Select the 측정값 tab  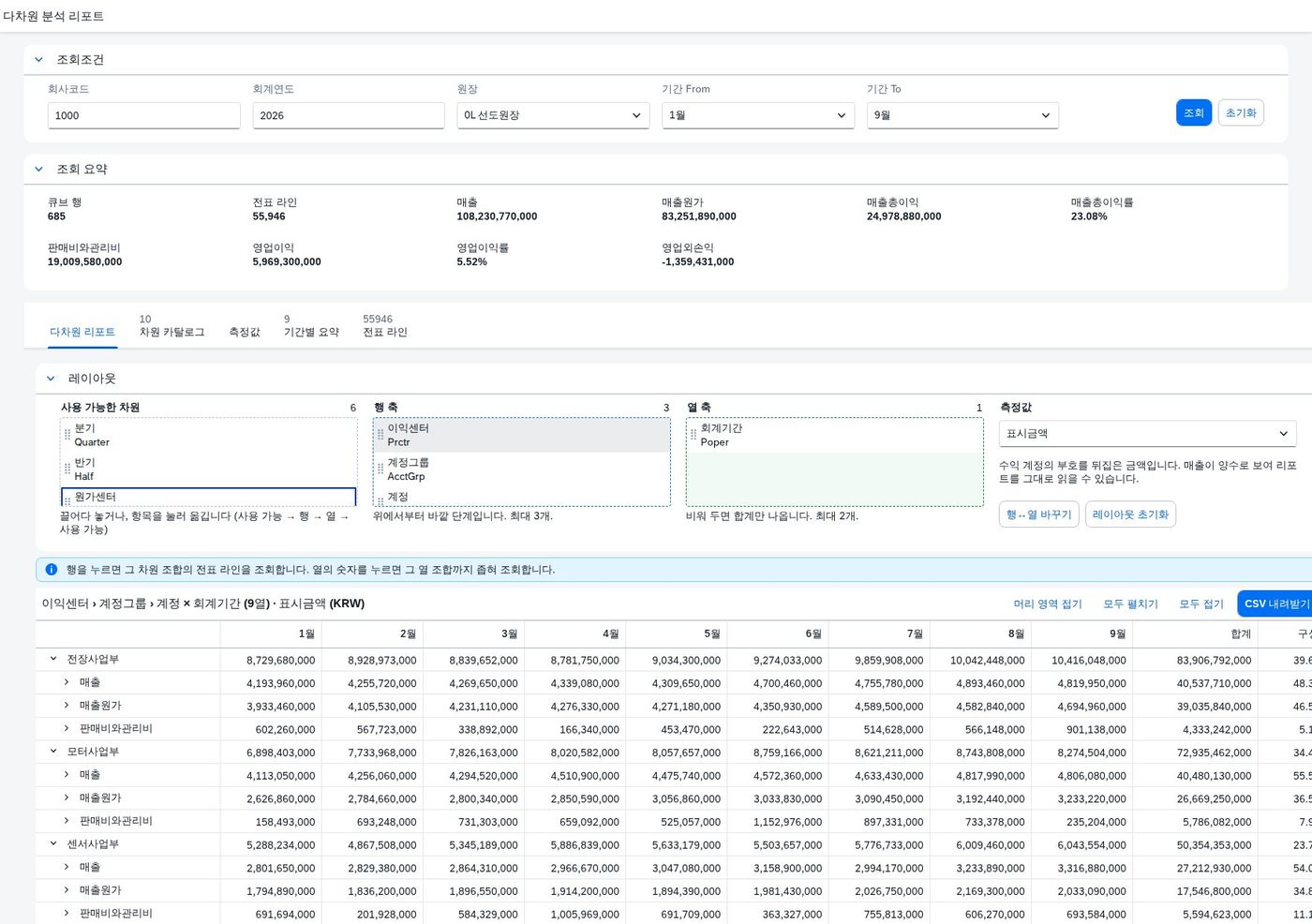245,332
